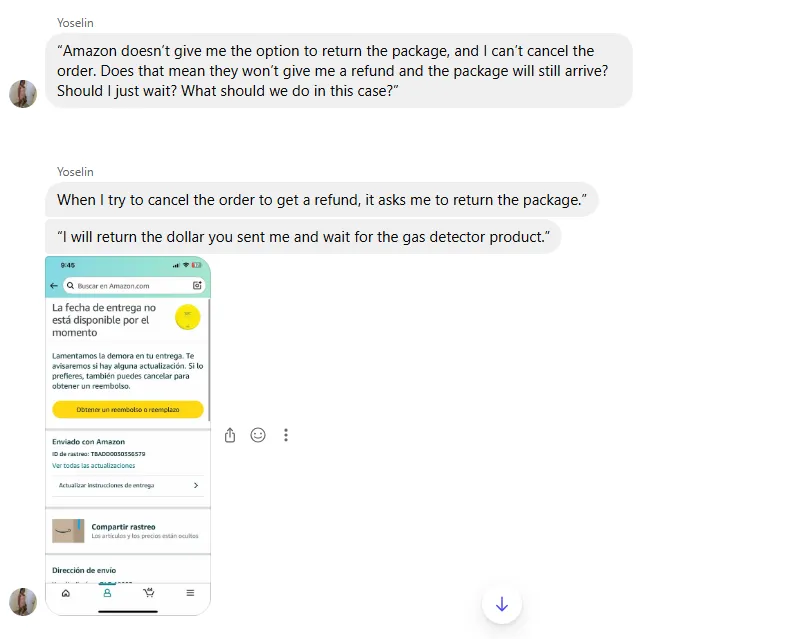Open the Amazon hamburger menu icon
Image resolution: width=805 pixels, height=639 pixels.
click(x=190, y=593)
